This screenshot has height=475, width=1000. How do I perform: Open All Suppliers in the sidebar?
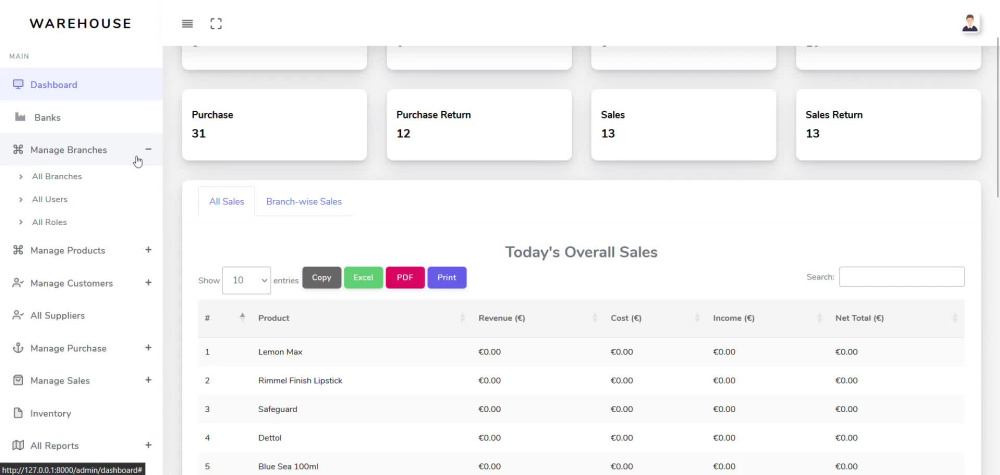coord(81,316)
